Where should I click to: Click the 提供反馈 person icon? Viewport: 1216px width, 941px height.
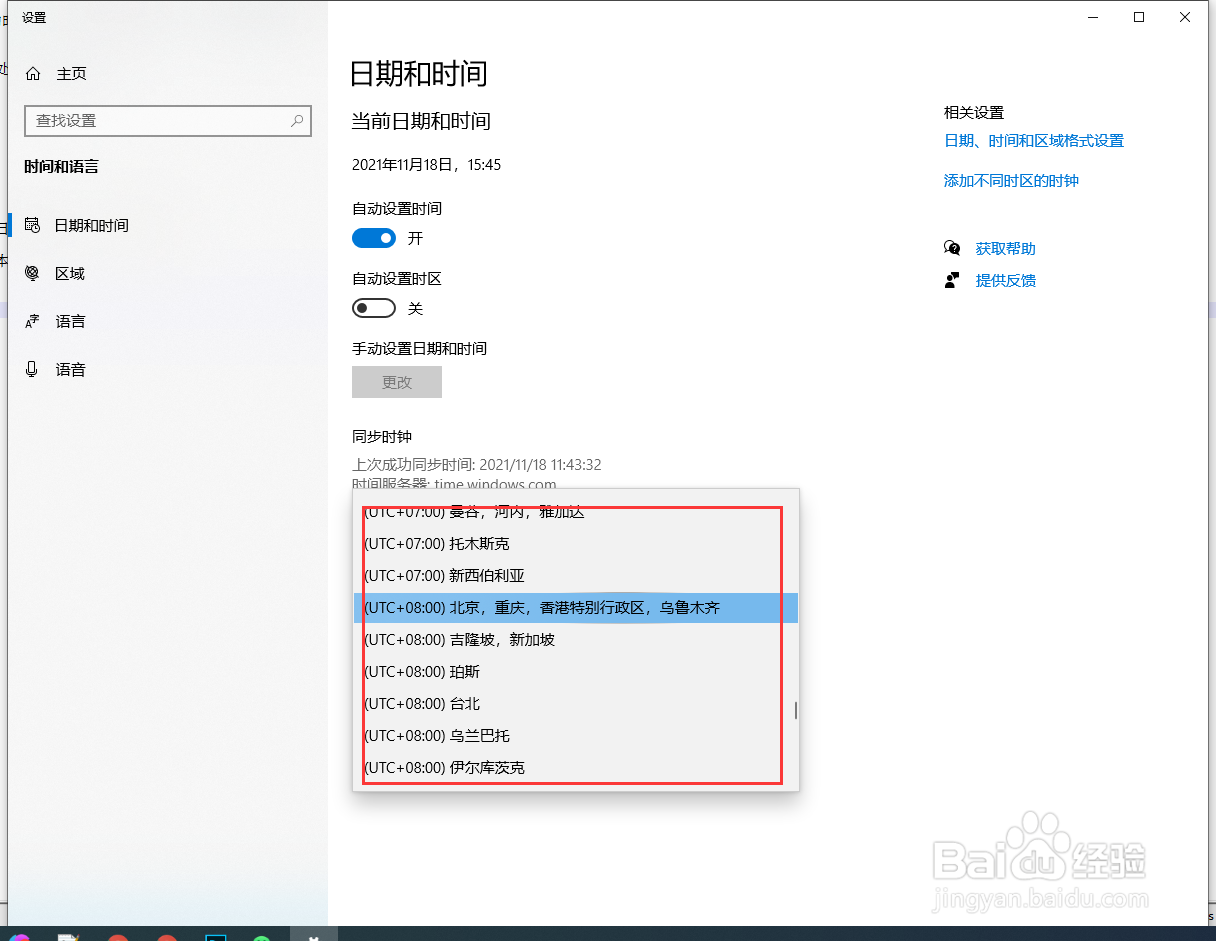coord(952,280)
